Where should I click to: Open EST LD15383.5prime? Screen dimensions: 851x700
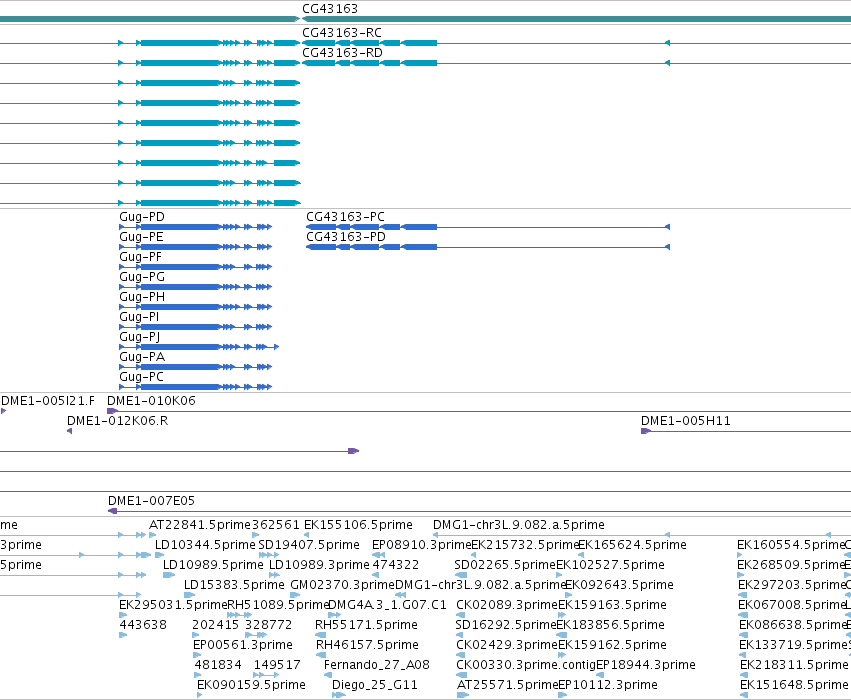[x=234, y=585]
